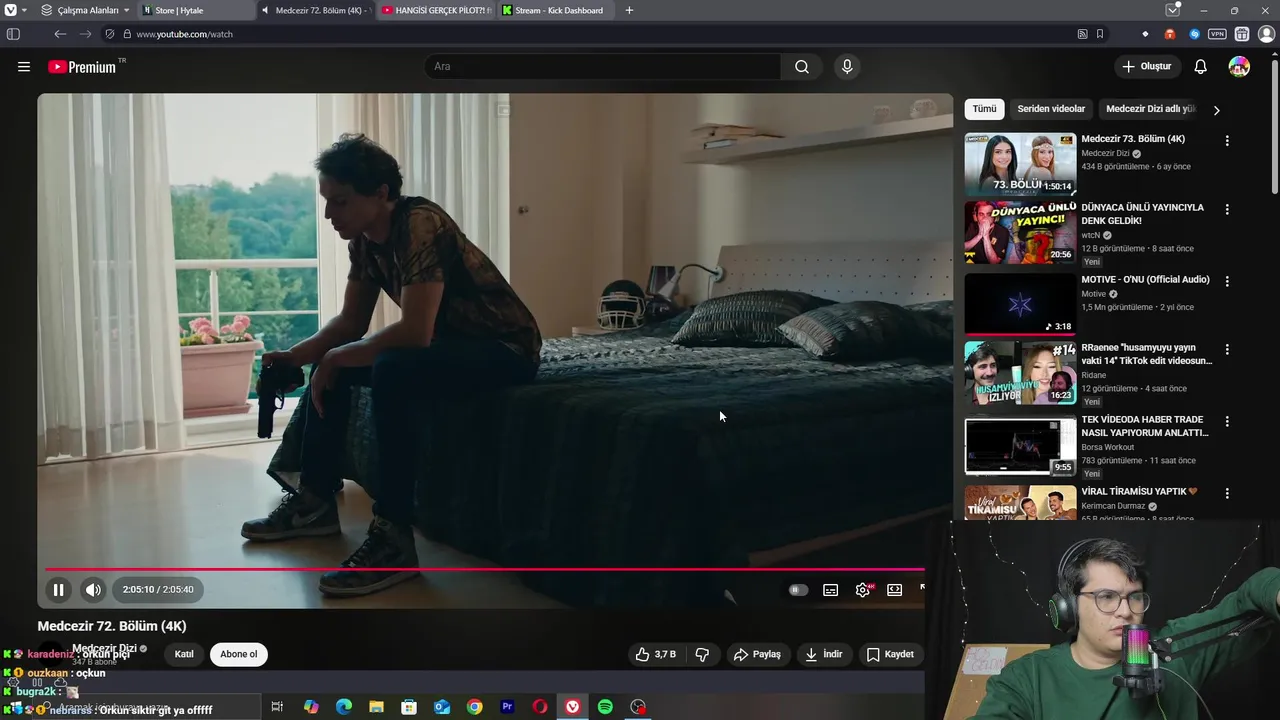This screenshot has width=1280, height=720.
Task: Open File Explorer from the taskbar
Action: [376, 707]
